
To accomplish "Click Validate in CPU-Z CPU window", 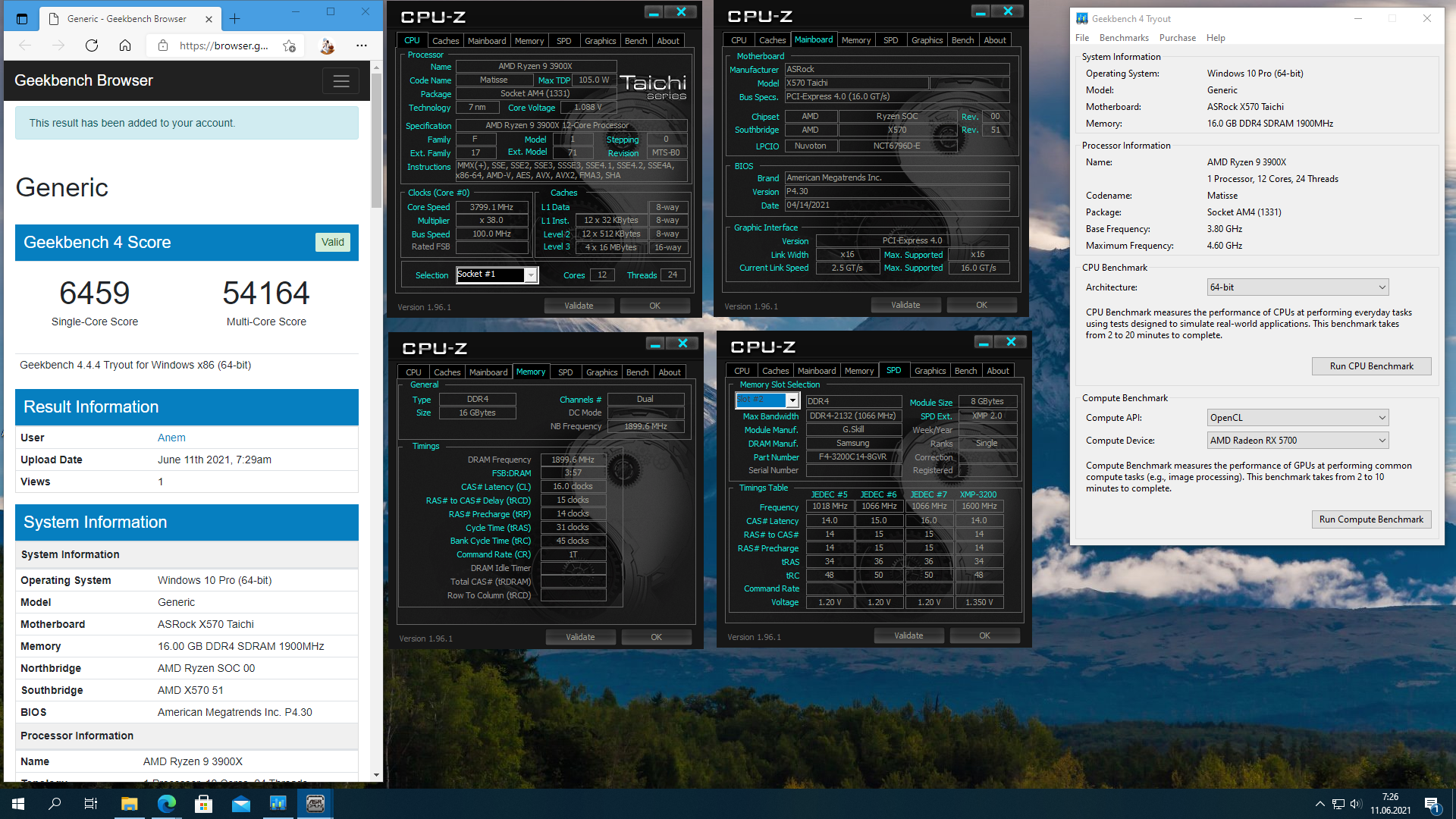I will [x=579, y=306].
